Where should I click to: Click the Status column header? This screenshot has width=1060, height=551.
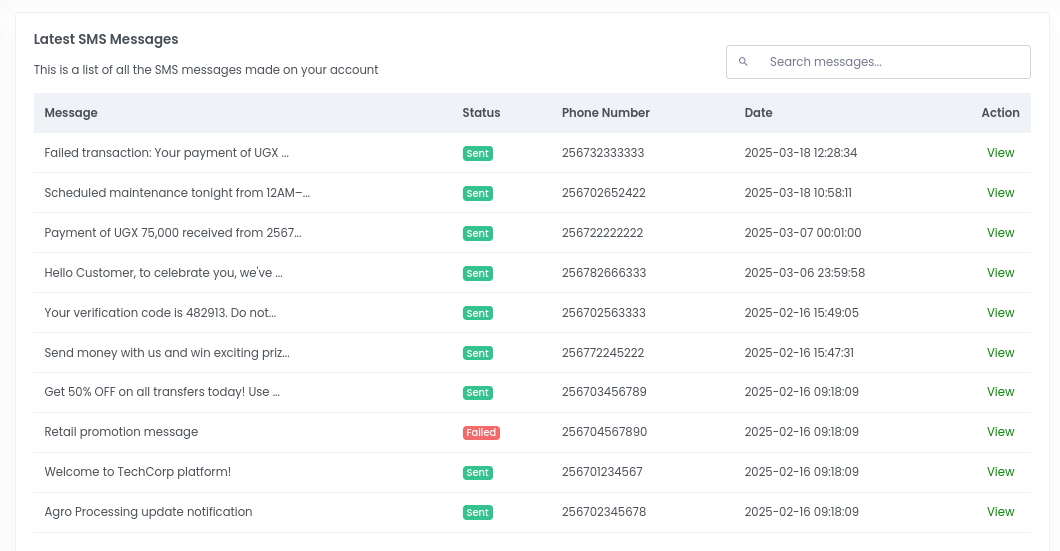pos(481,113)
